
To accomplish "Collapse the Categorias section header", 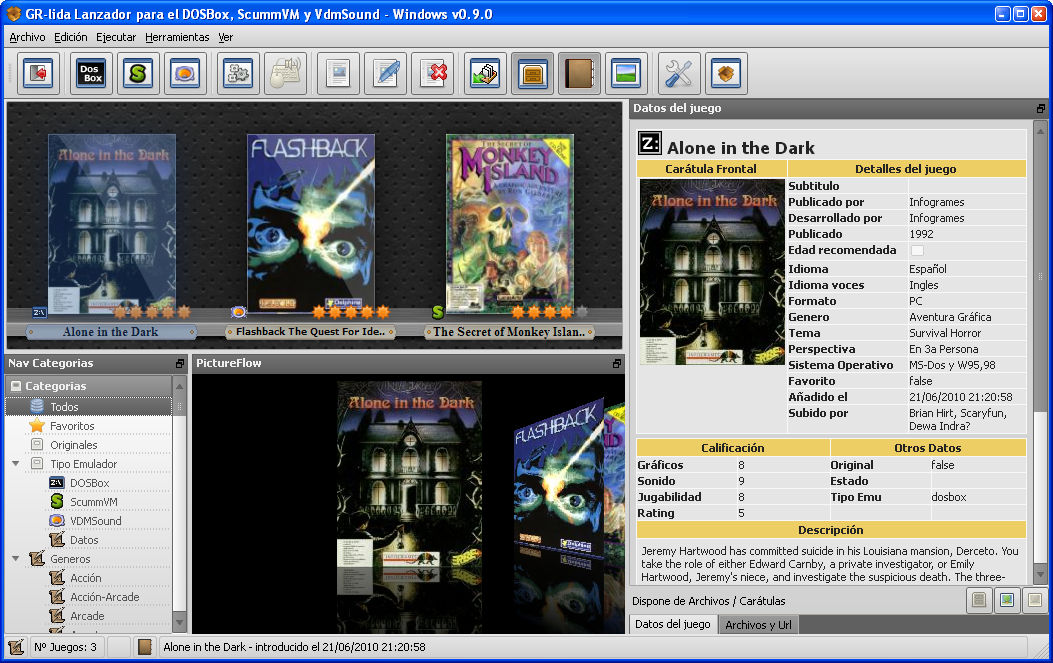I will click(16, 386).
